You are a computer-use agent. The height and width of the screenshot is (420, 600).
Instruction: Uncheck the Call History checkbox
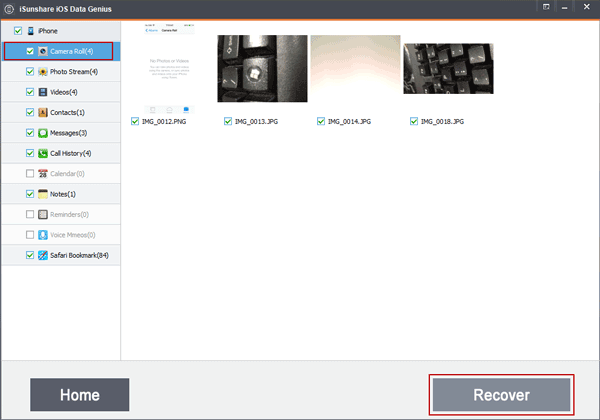tap(30, 153)
